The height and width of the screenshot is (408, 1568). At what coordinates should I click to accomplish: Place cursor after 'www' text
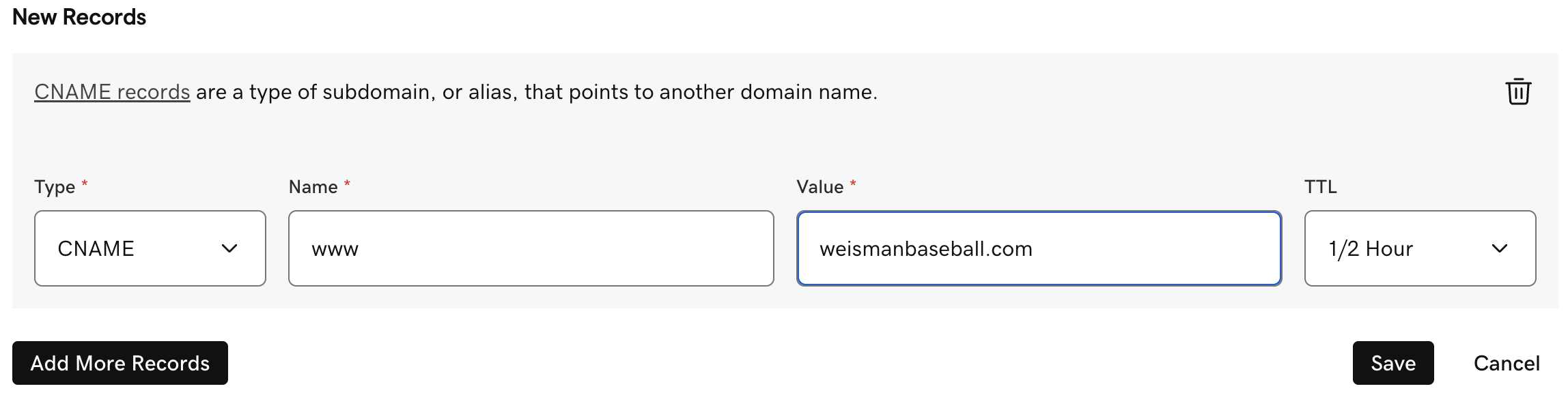360,249
